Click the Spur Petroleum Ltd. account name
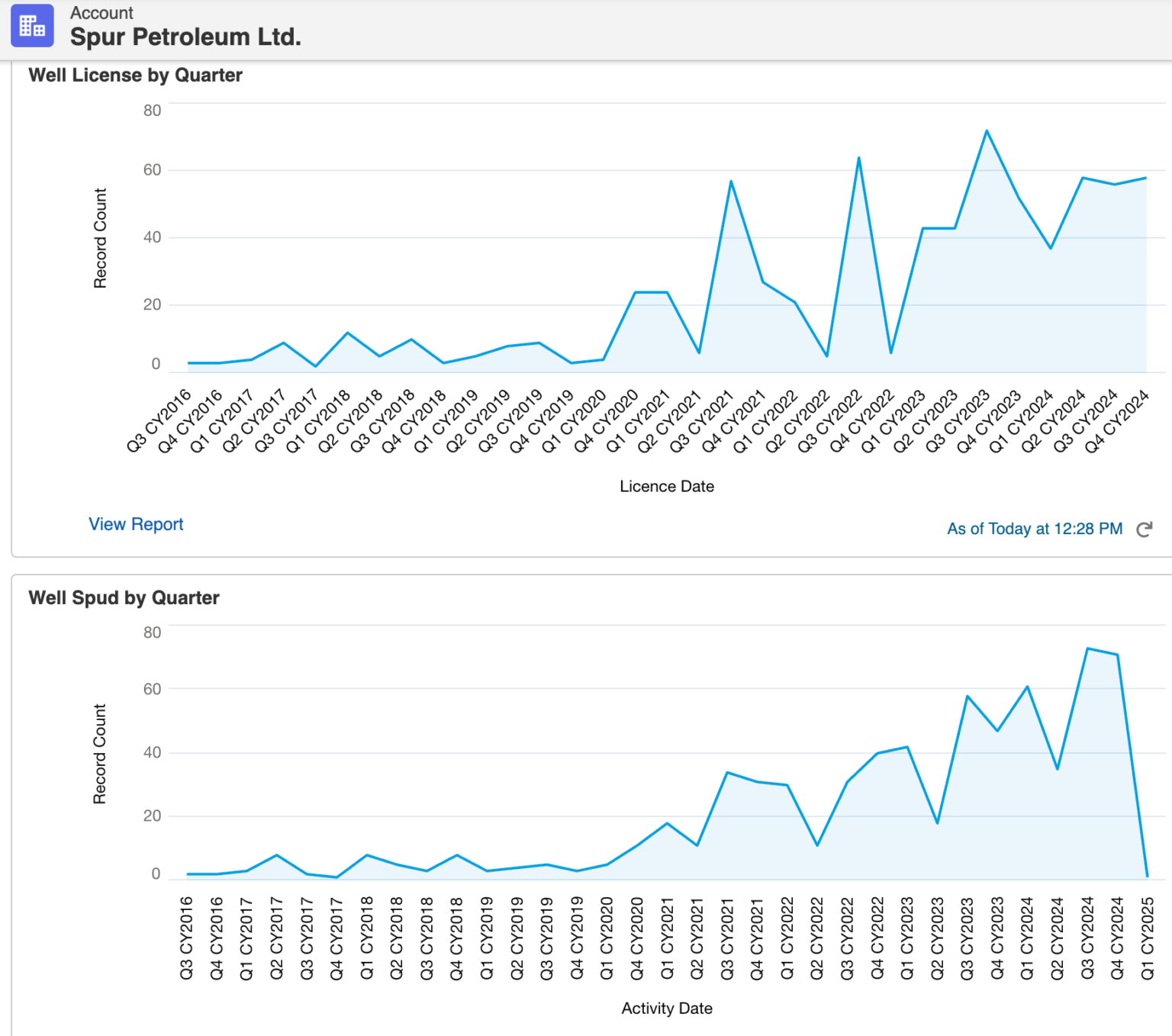Image resolution: width=1172 pixels, height=1036 pixels. click(x=185, y=36)
